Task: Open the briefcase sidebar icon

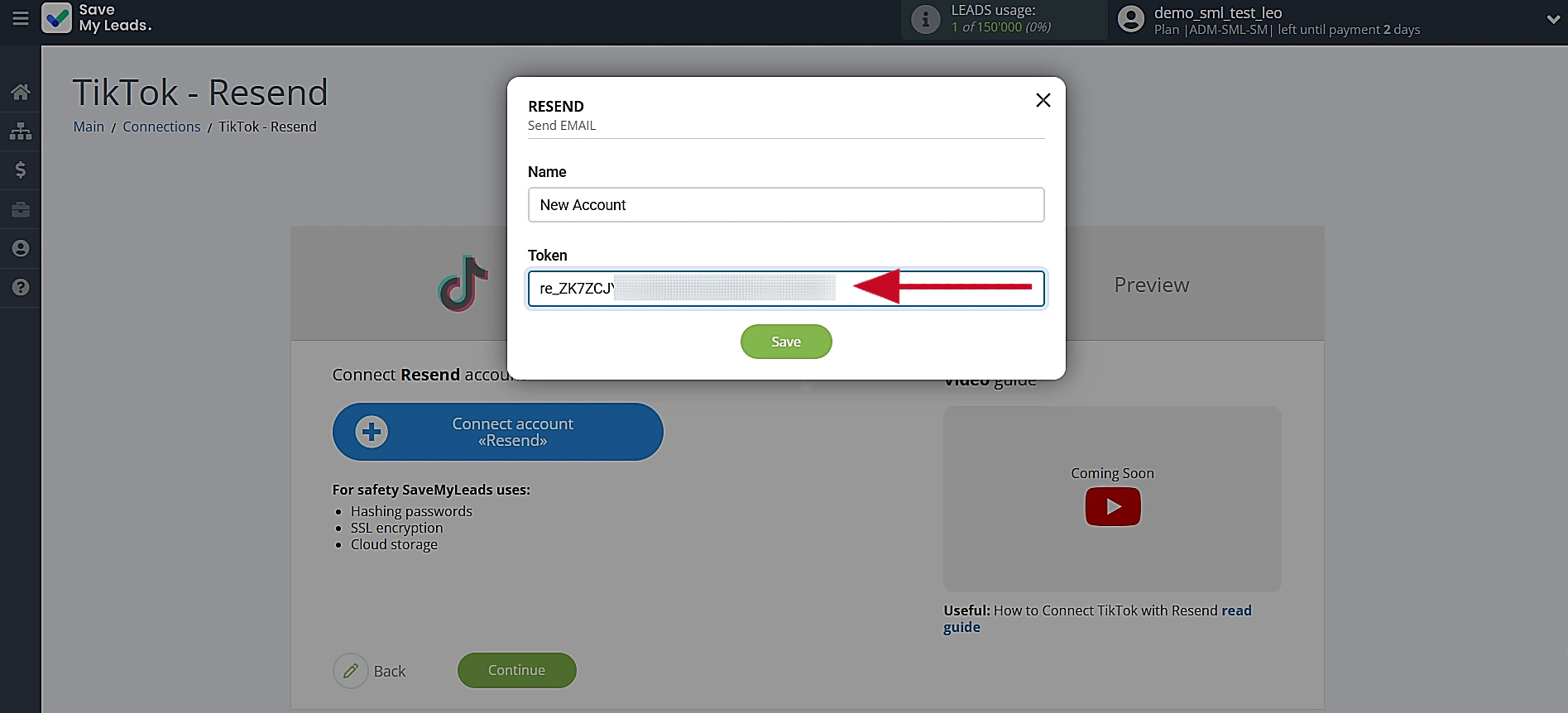Action: click(x=21, y=209)
